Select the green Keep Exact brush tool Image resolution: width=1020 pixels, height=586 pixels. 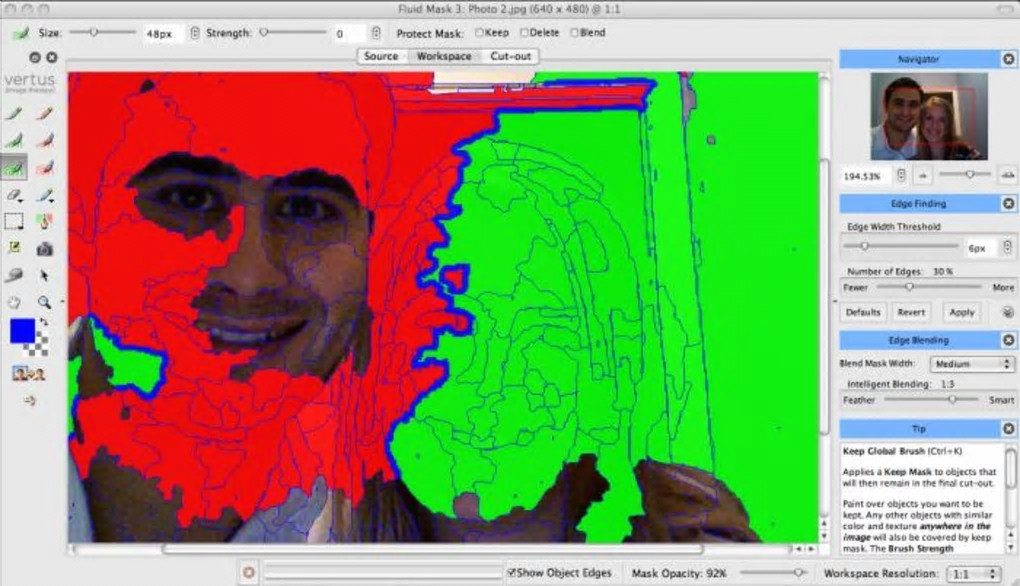[14, 114]
